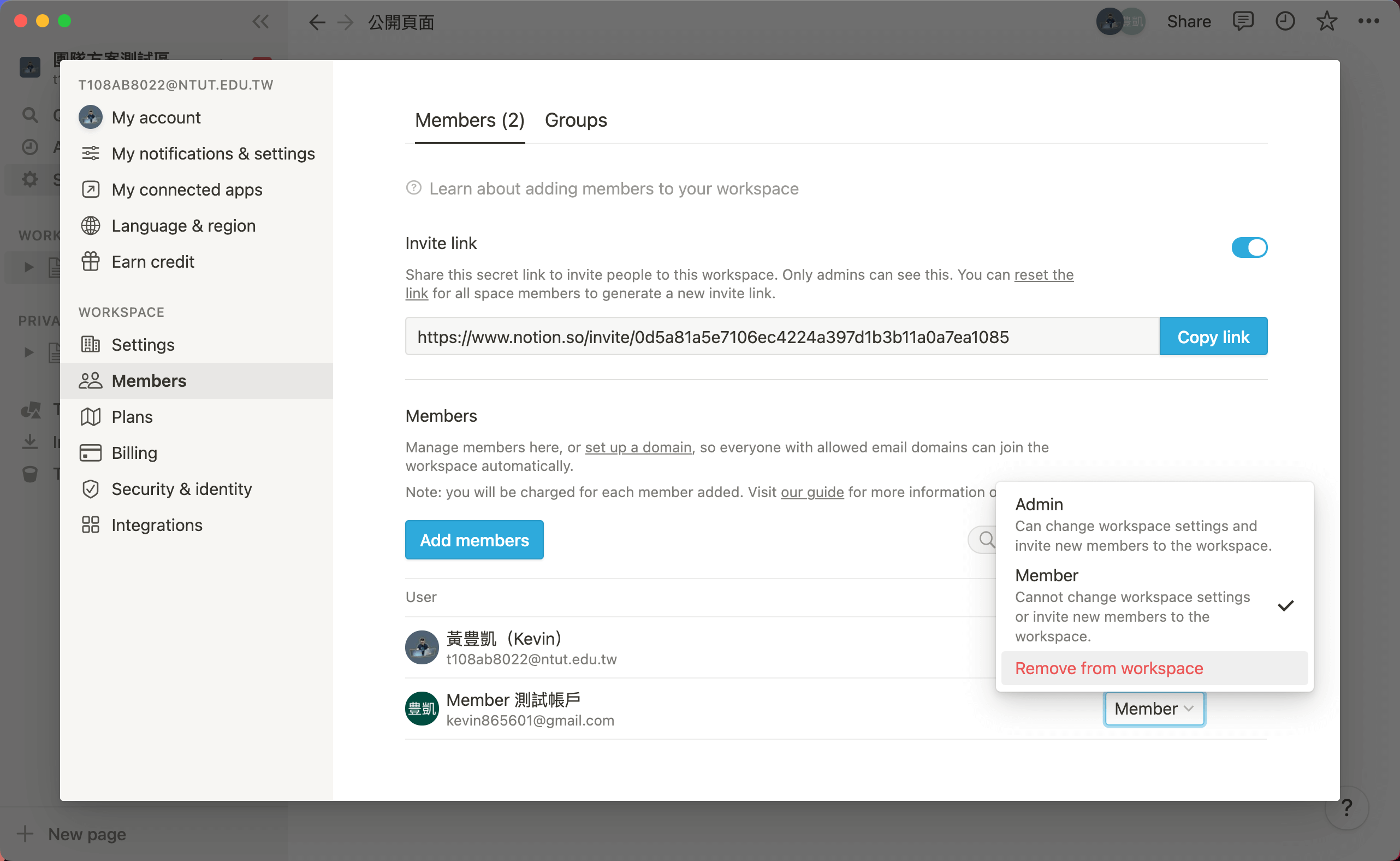The height and width of the screenshot is (861, 1400).
Task: Click the collaborator avatars in top bar
Action: tap(1120, 22)
